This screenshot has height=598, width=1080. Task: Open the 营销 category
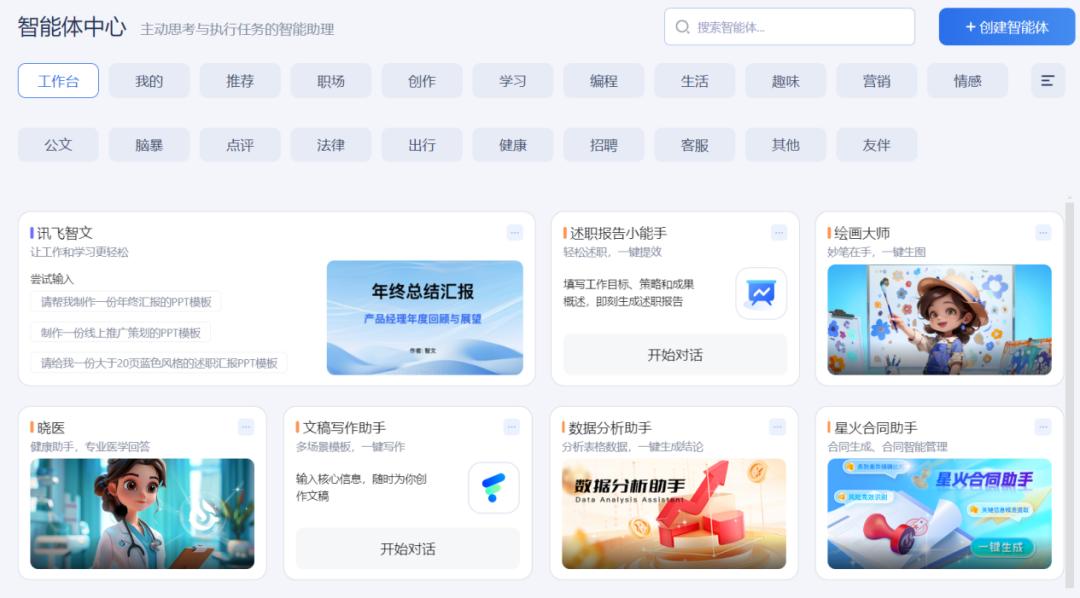coord(876,81)
